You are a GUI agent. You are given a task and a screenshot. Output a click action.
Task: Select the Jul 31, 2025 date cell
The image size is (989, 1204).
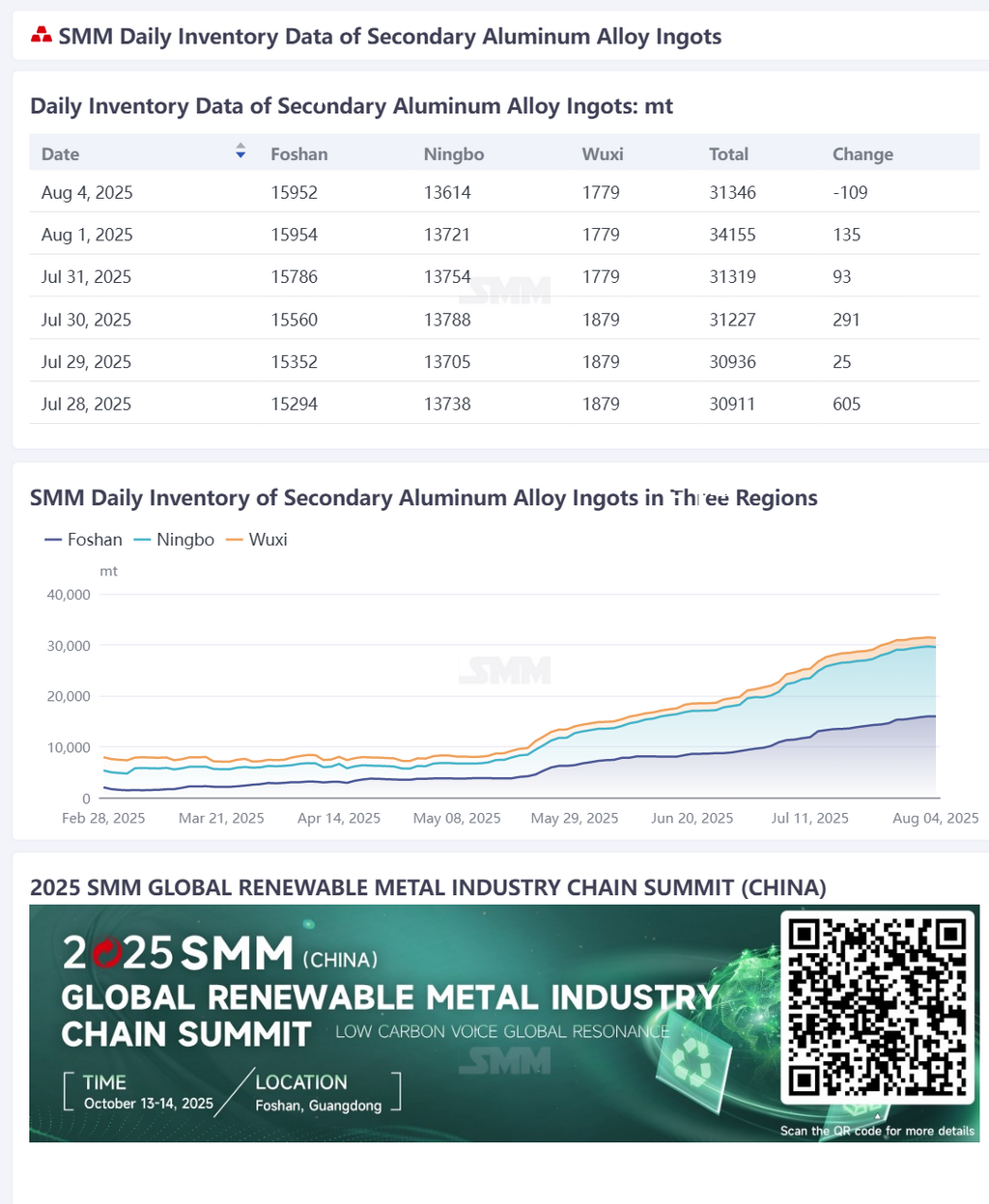coord(86,277)
